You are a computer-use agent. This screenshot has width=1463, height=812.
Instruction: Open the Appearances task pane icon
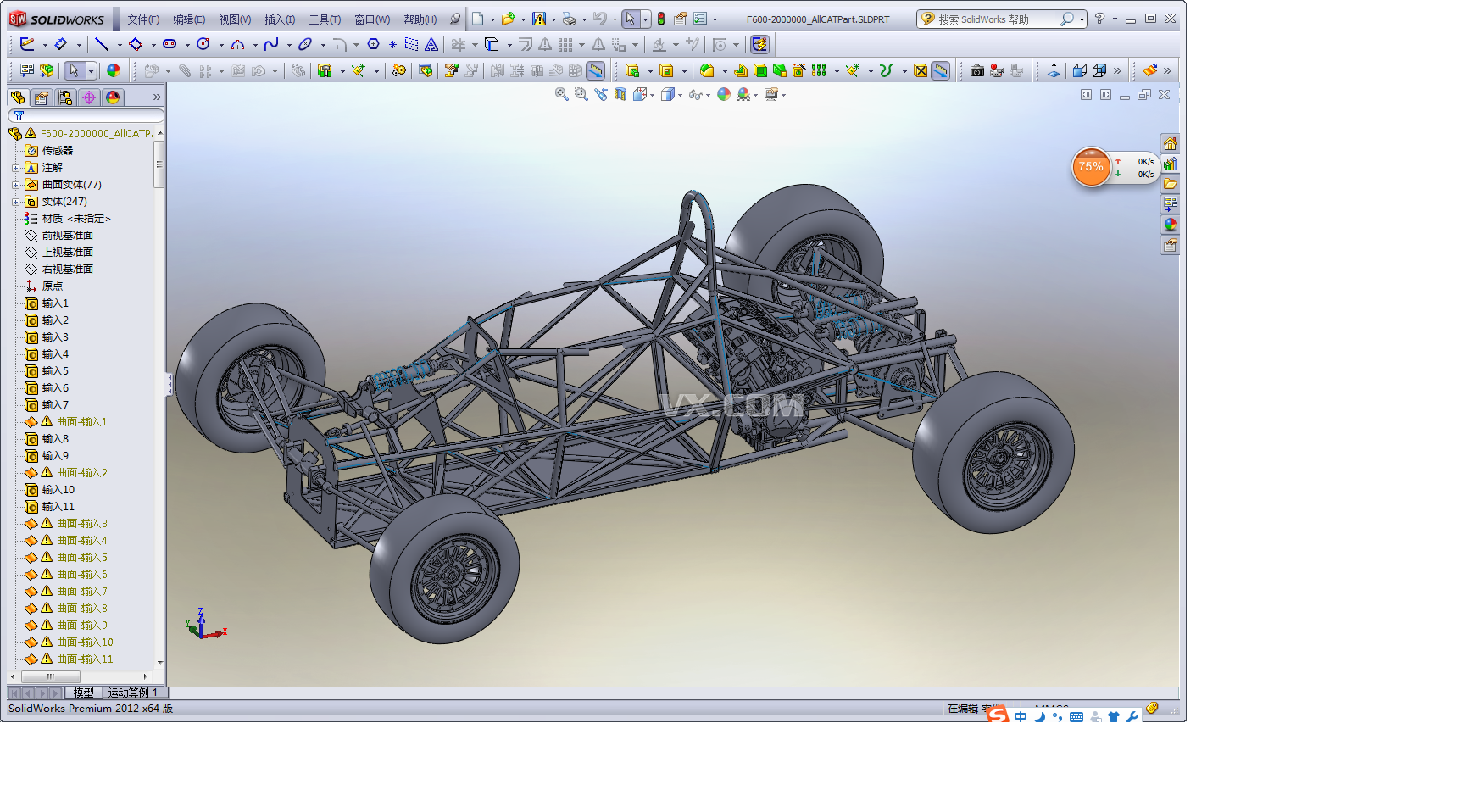tap(1171, 225)
